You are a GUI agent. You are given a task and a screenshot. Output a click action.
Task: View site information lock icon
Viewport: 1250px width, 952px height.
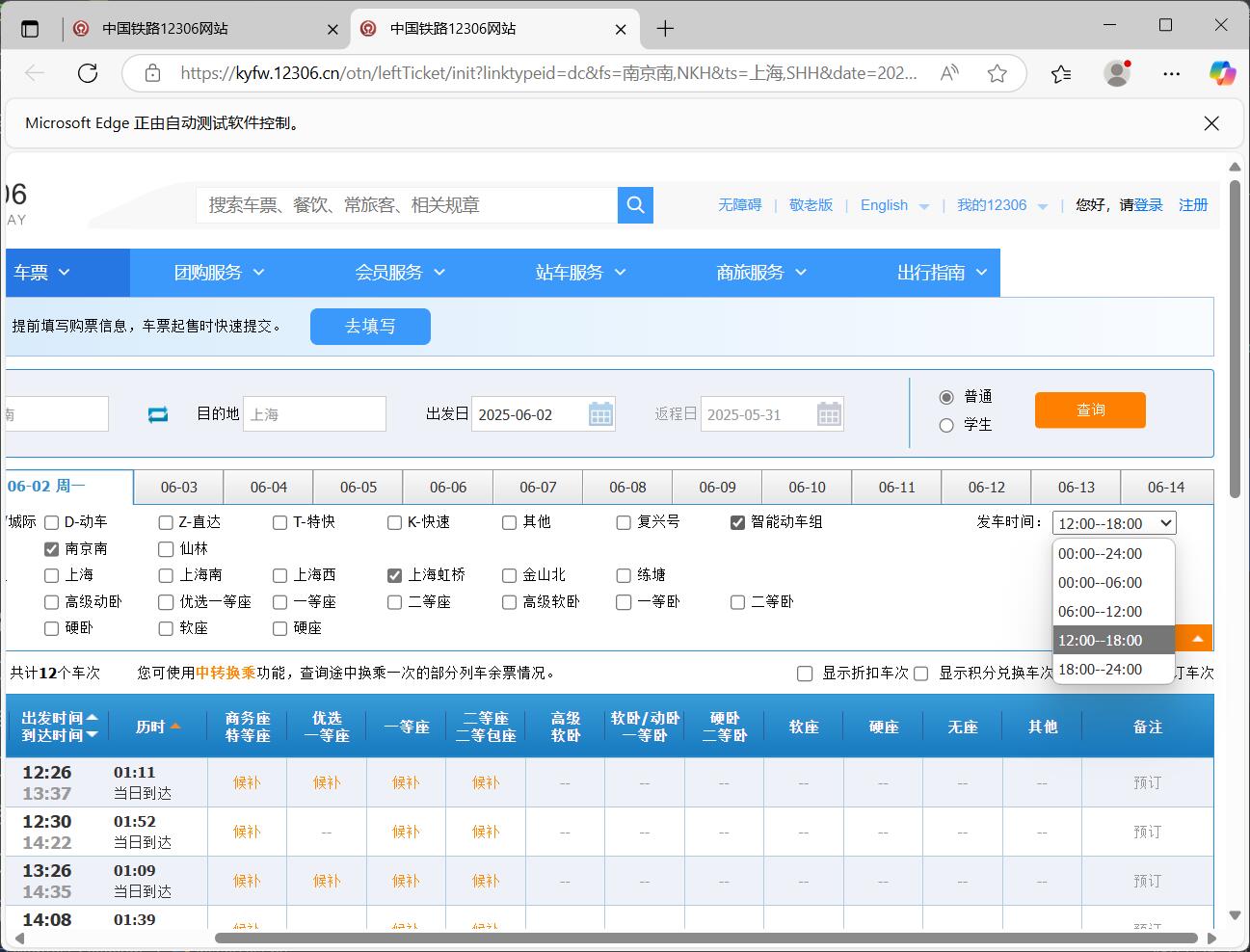(x=152, y=73)
